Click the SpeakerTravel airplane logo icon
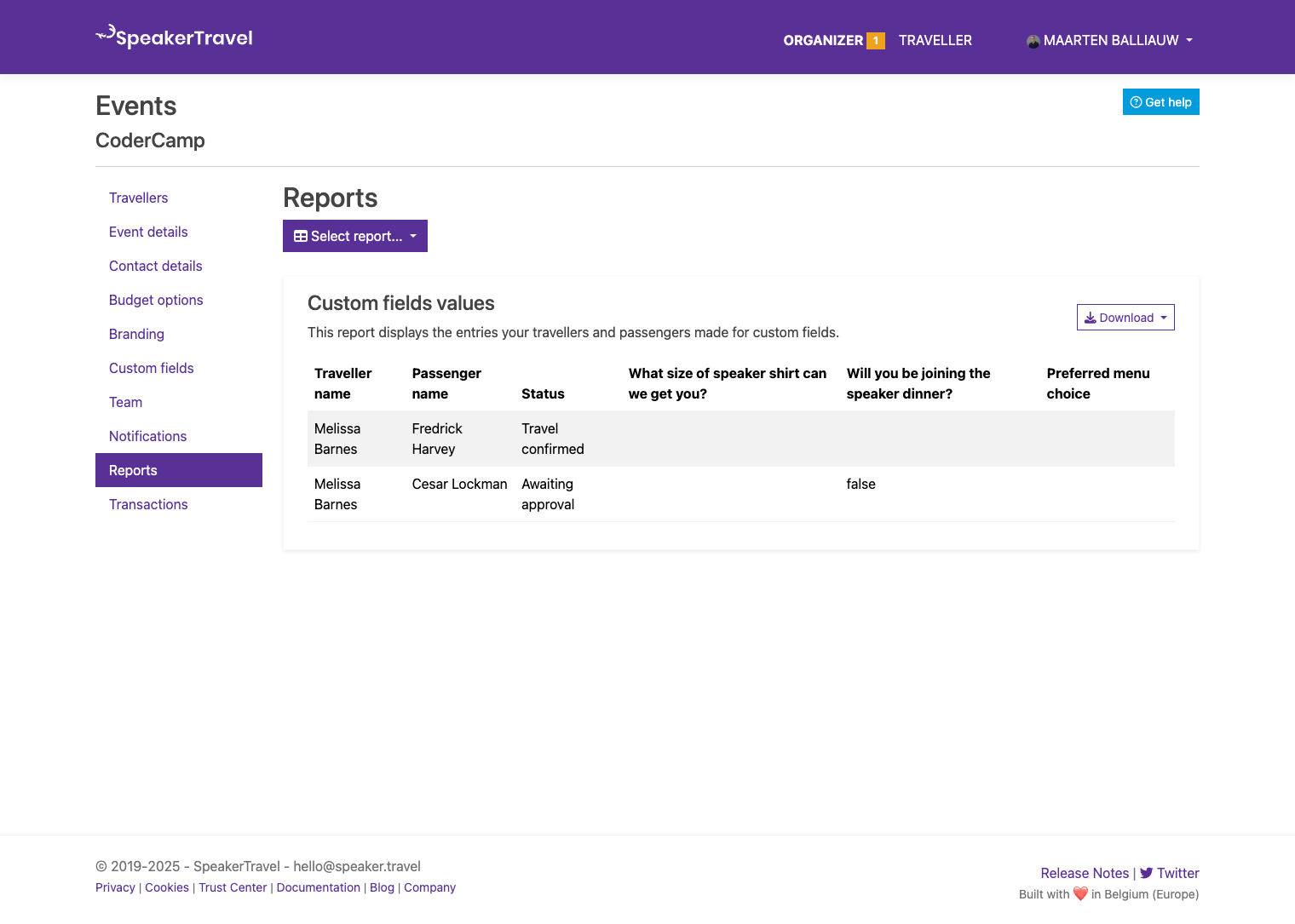 point(105,34)
